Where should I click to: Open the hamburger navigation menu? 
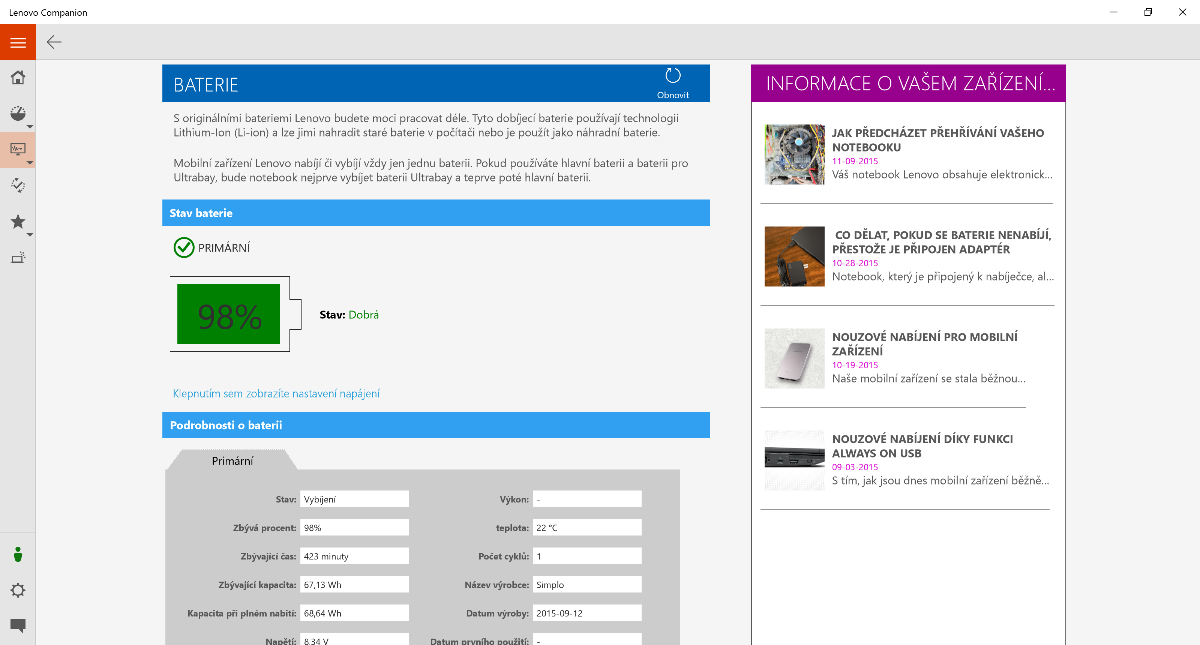coord(18,42)
